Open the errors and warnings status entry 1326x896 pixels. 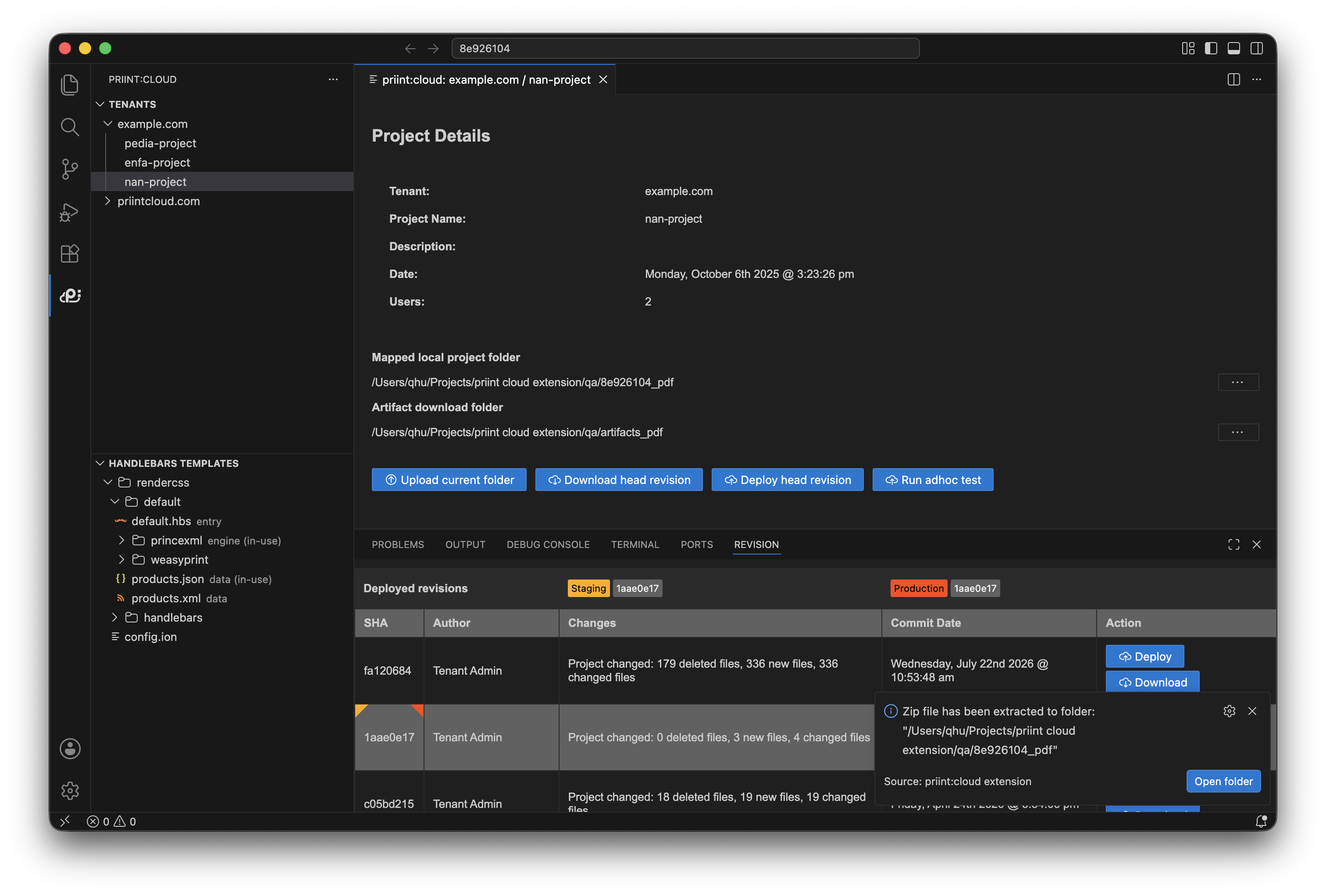111,821
